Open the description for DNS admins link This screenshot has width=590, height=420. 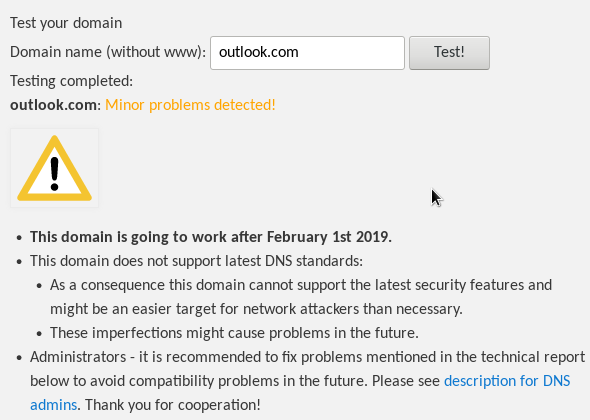[x=507, y=381]
